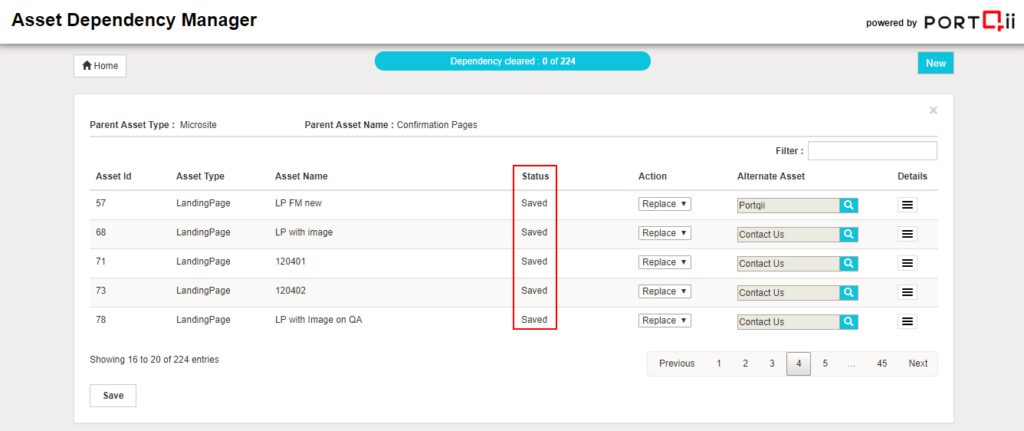The image size is (1024, 431).
Task: Select asset name LP FM new
Action: (298, 203)
